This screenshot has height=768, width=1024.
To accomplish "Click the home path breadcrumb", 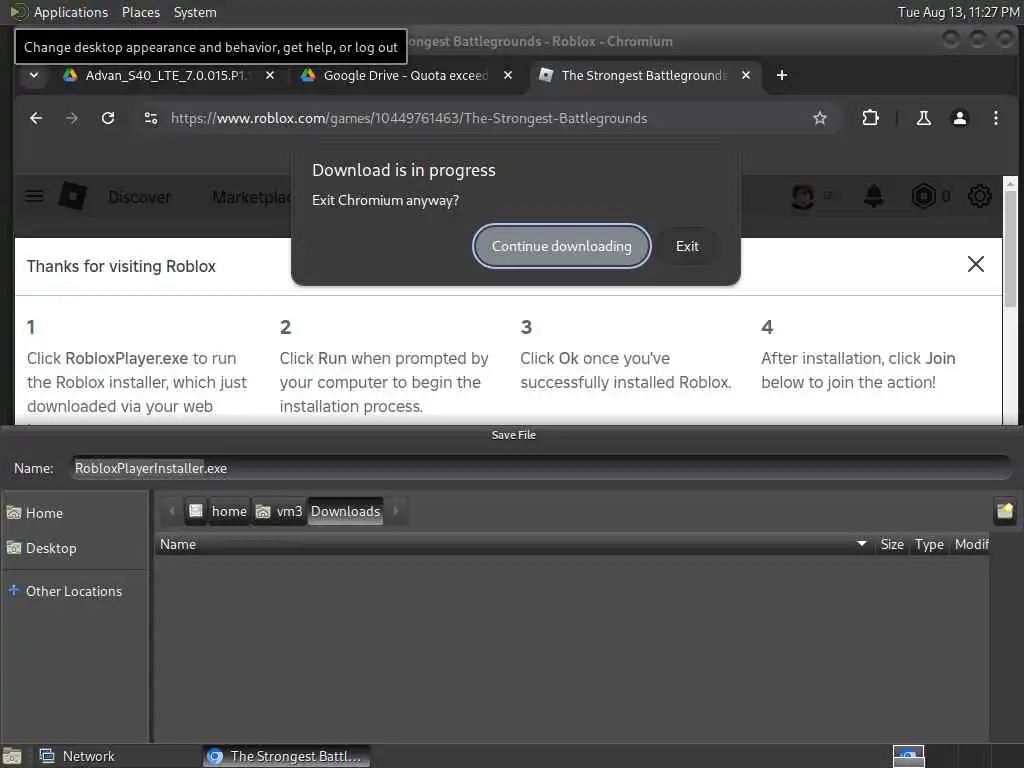I will point(229,511).
